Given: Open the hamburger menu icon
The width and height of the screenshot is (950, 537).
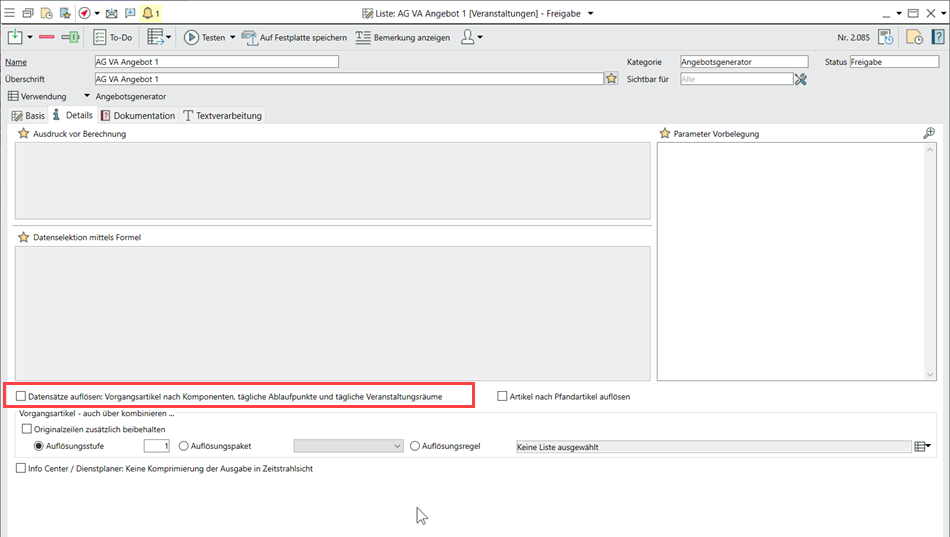Looking at the screenshot, I should (9, 13).
